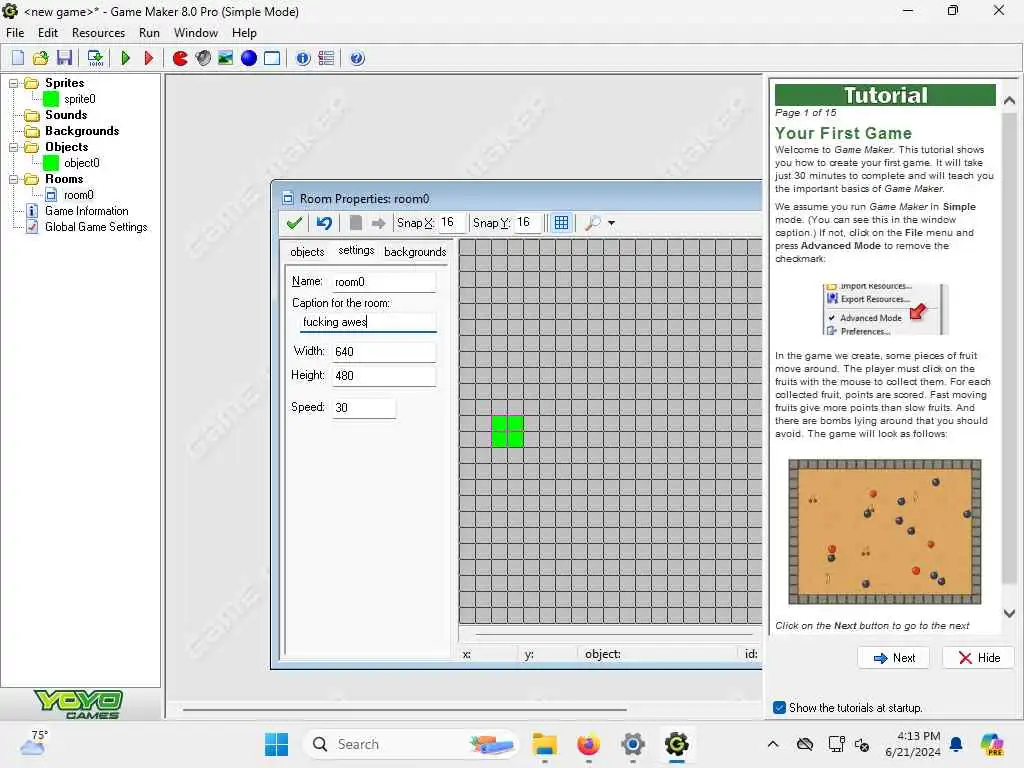Screen dimensions: 1024x768
Task: Open the Edit menu
Action: [48, 33]
